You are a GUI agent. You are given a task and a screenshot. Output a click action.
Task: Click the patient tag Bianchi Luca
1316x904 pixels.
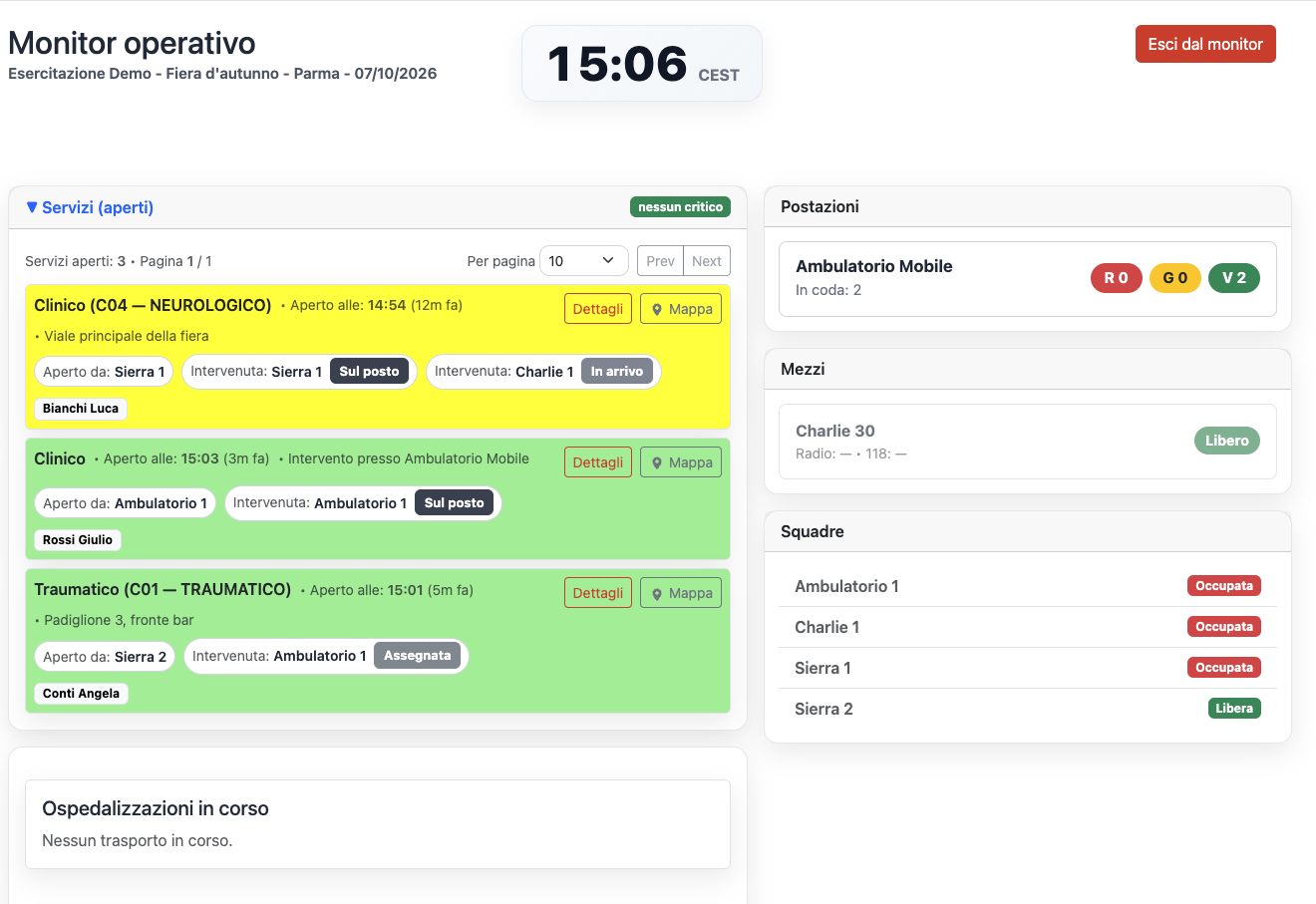click(81, 409)
